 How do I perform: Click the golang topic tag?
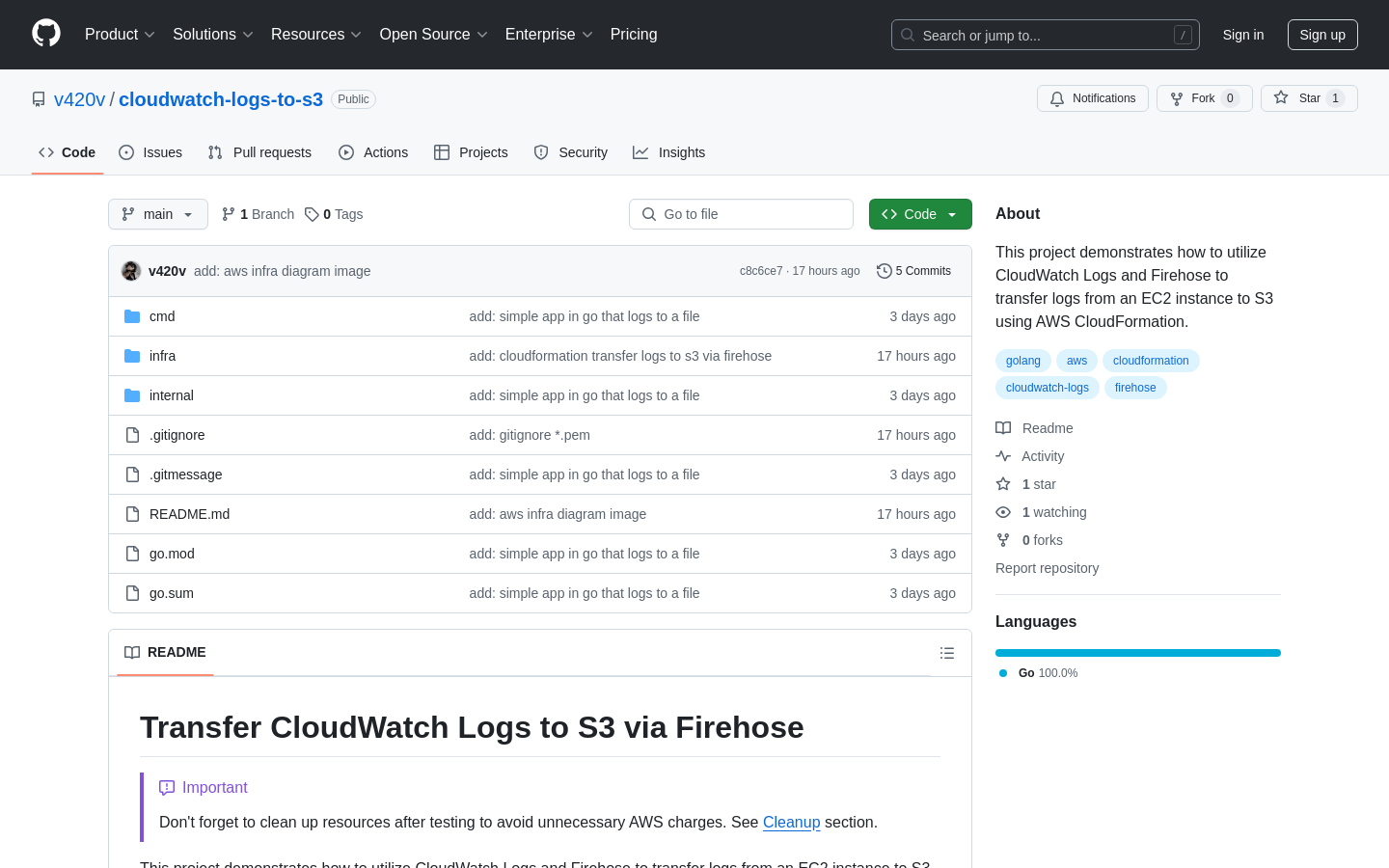(1023, 361)
